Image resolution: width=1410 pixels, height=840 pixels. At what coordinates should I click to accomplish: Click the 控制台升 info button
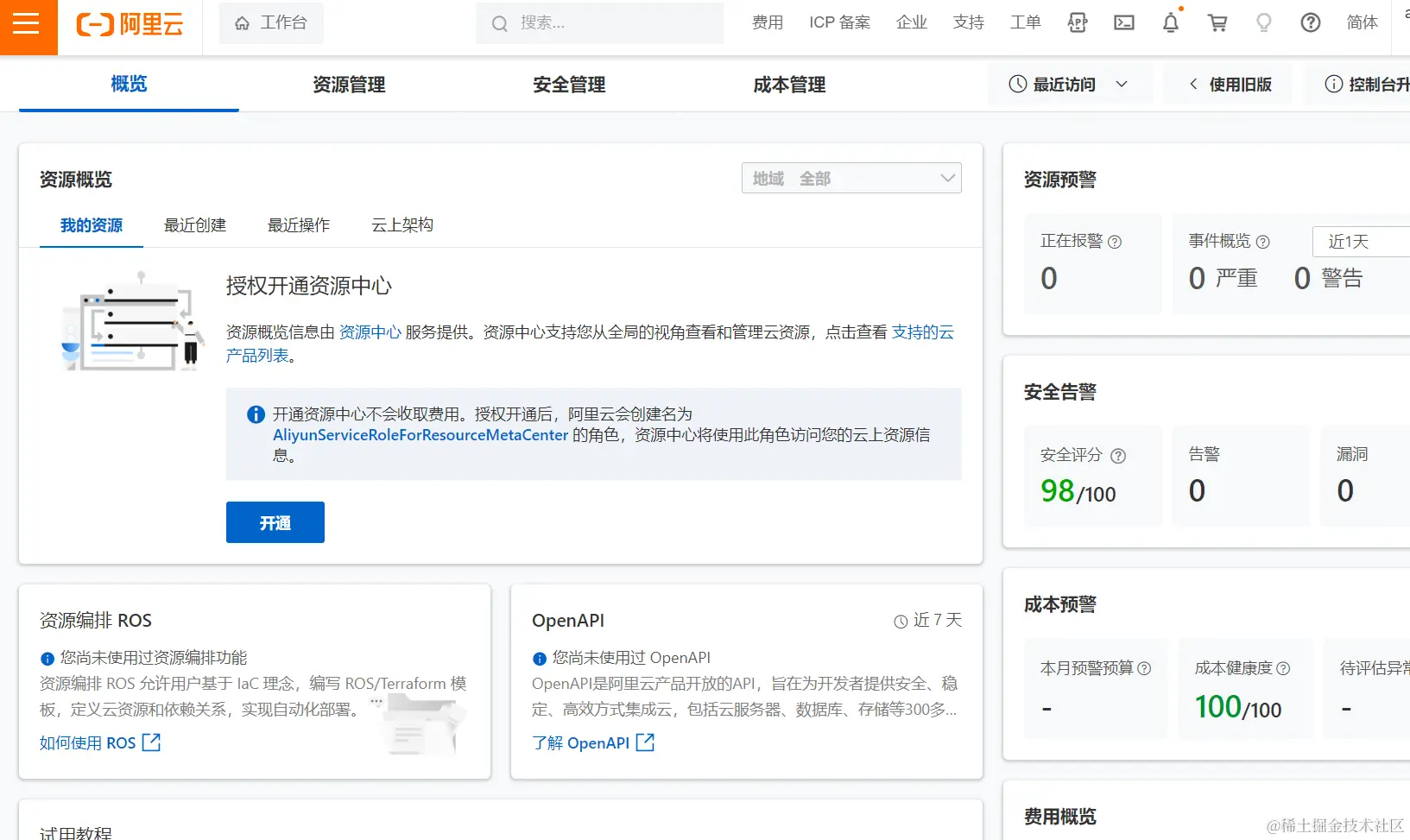click(x=1356, y=84)
